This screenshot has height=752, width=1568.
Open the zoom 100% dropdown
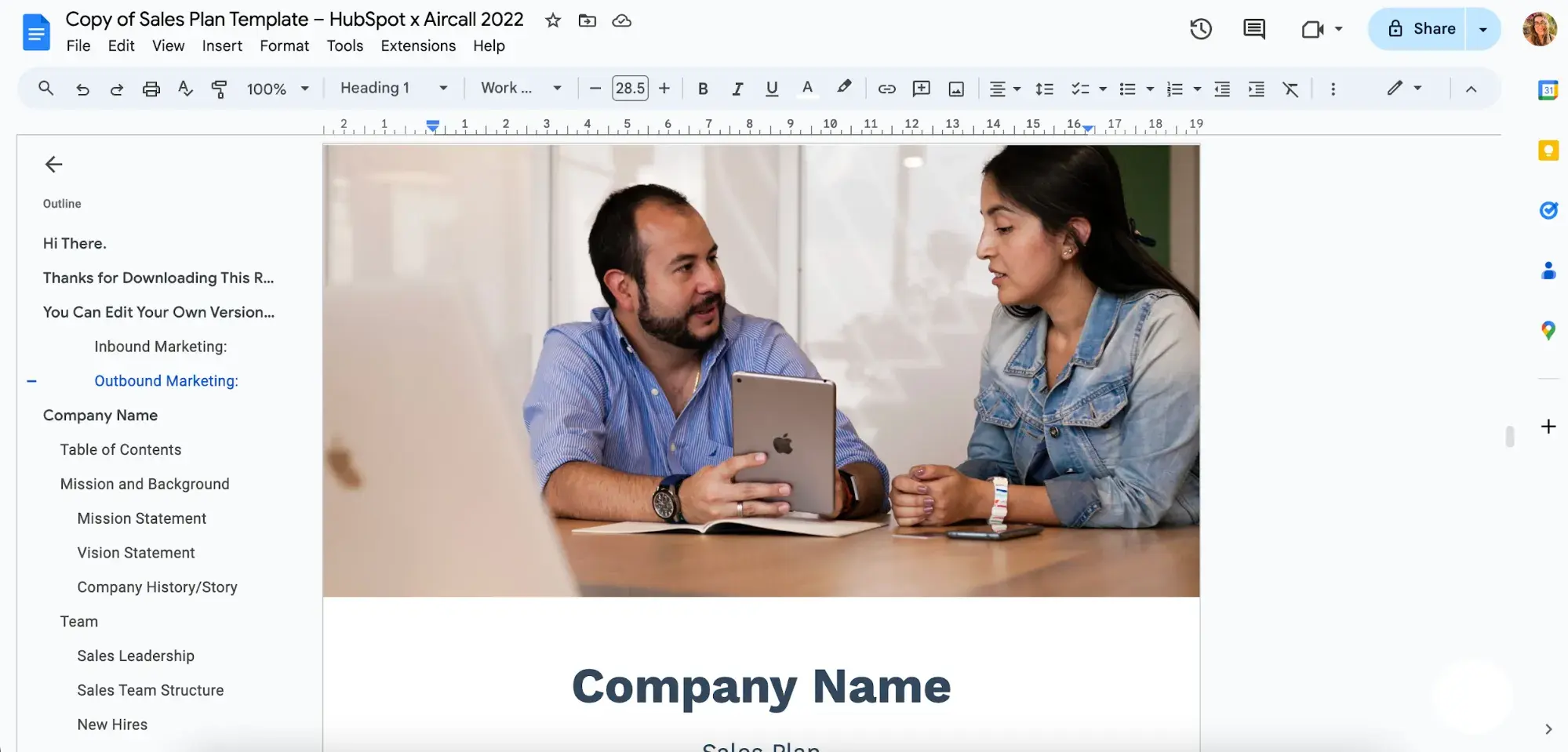[278, 89]
